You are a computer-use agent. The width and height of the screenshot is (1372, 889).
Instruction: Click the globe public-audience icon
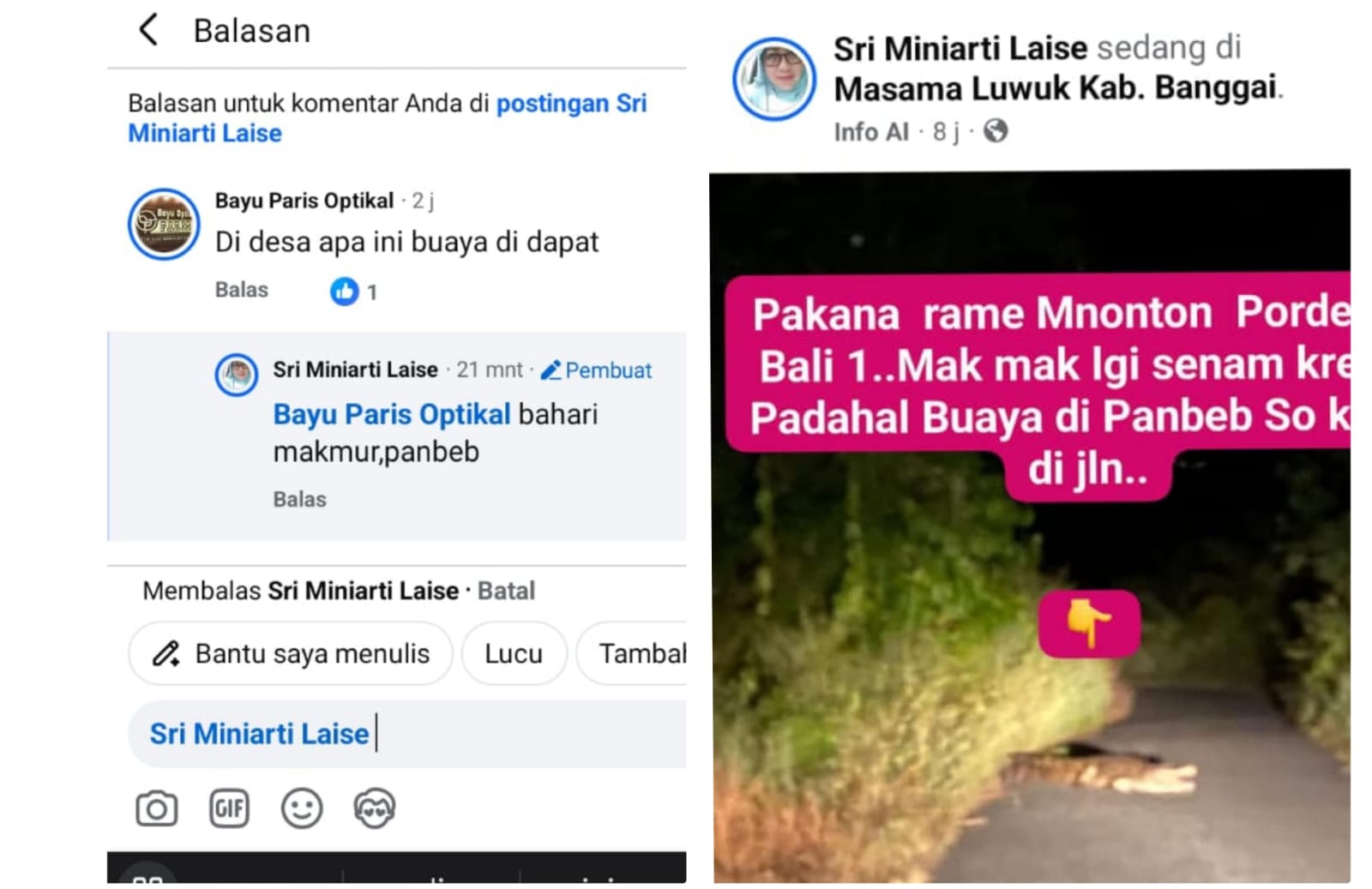(995, 131)
